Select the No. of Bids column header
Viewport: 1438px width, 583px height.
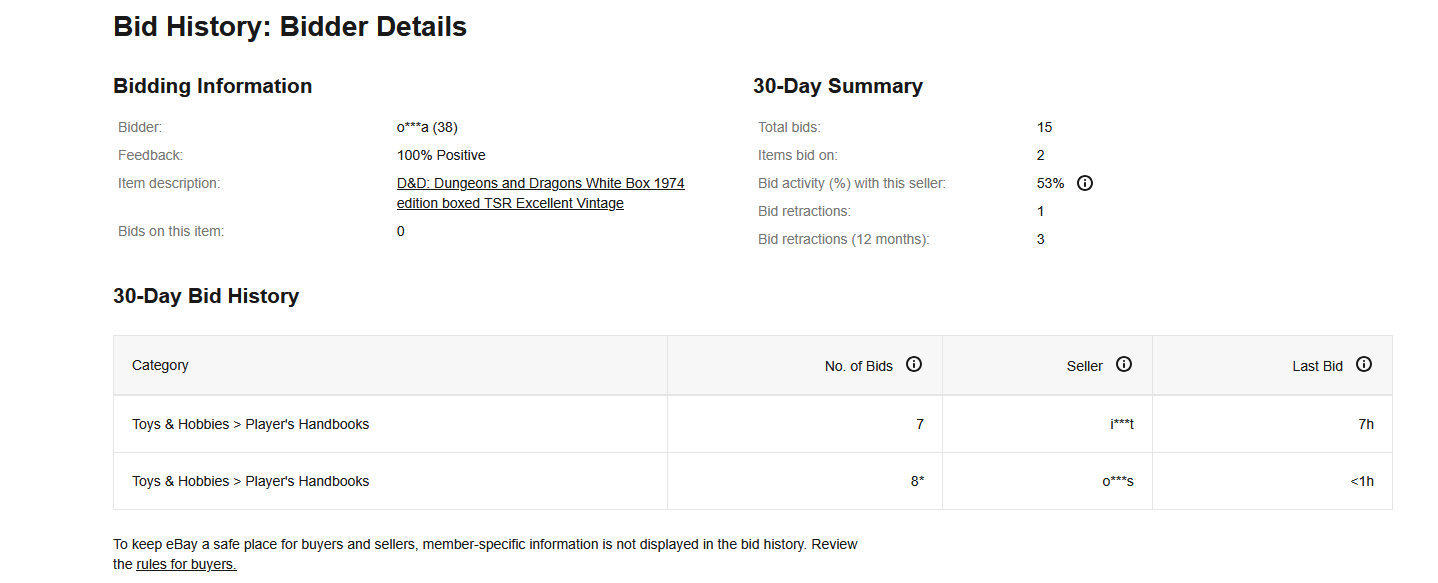(859, 366)
